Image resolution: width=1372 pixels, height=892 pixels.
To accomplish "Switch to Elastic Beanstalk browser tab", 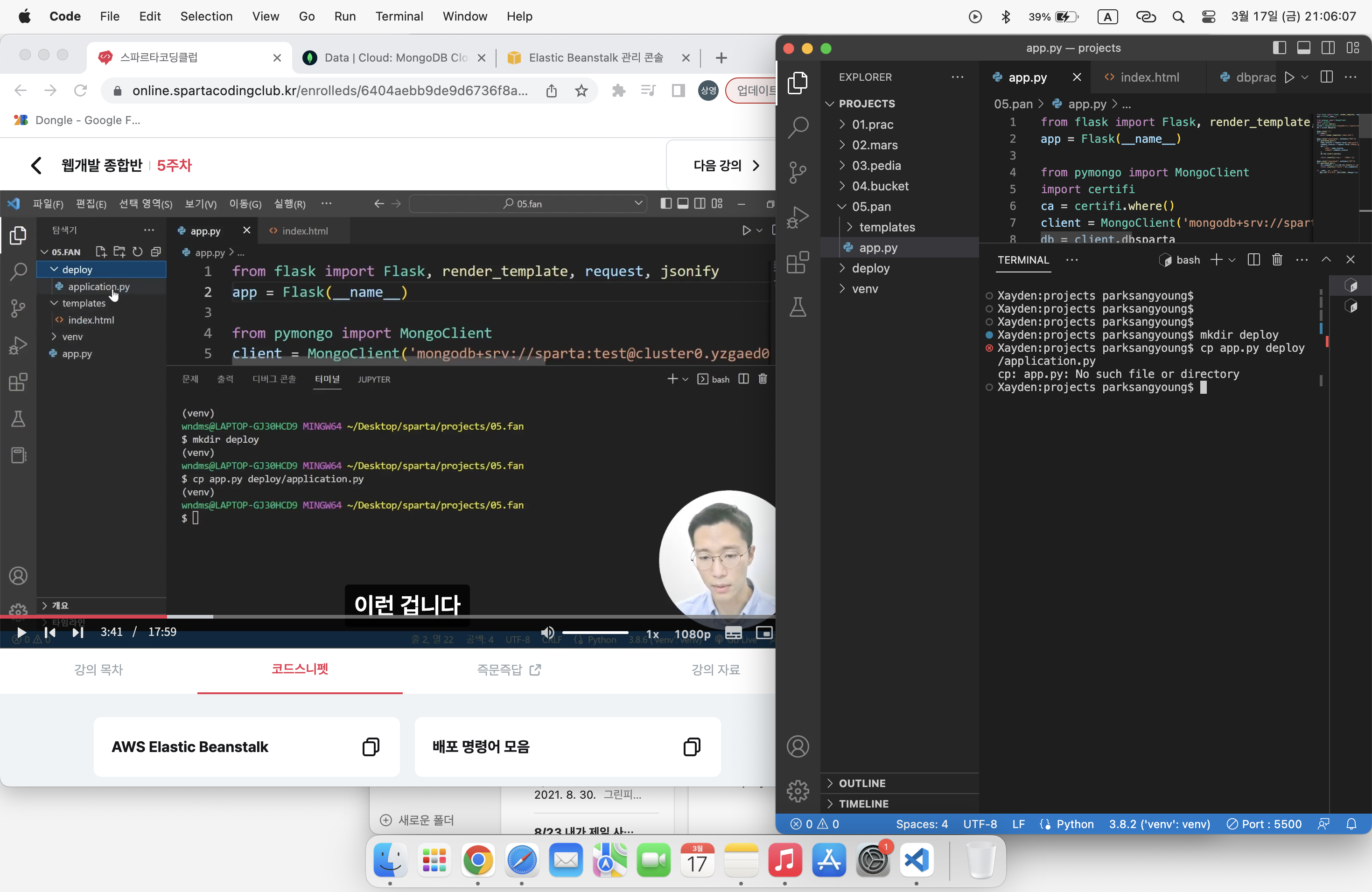I will [x=597, y=58].
